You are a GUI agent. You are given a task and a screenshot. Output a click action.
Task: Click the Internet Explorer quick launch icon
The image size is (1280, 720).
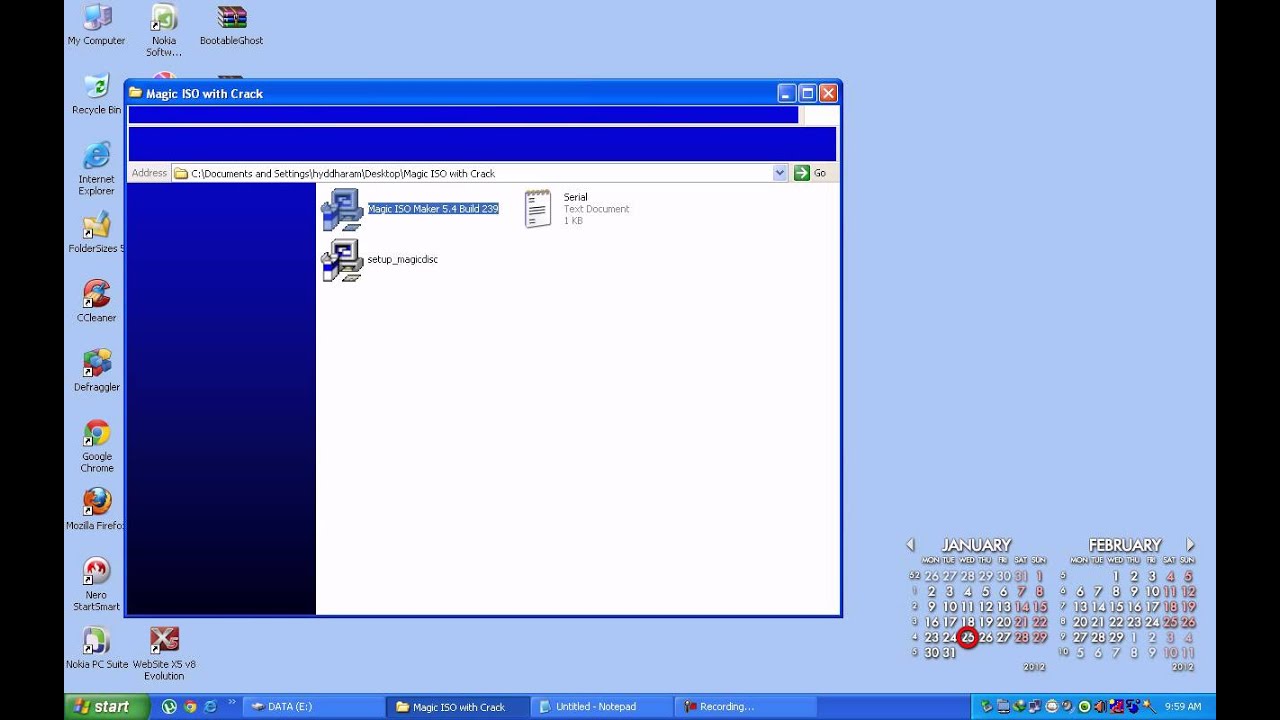(x=210, y=706)
